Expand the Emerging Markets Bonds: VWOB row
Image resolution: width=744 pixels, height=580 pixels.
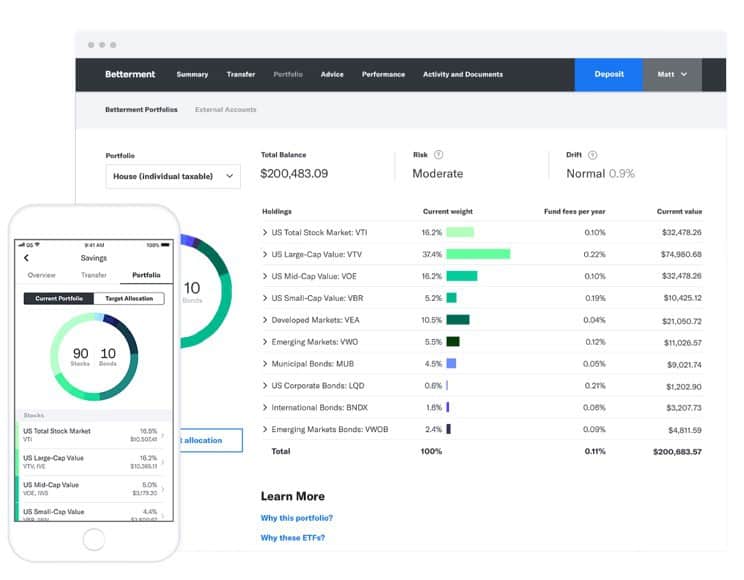pyautogui.click(x=265, y=429)
